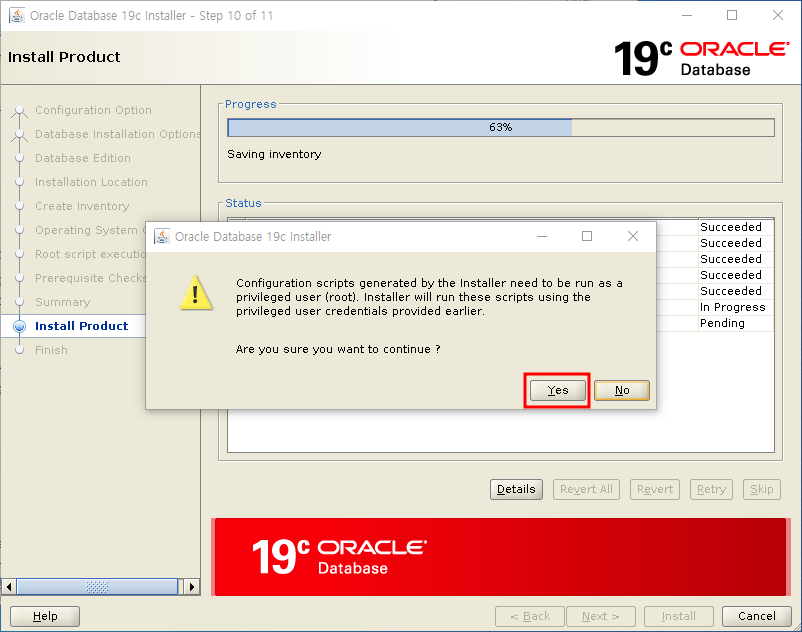
Task: Click the disabled Next button
Action: click(x=601, y=616)
